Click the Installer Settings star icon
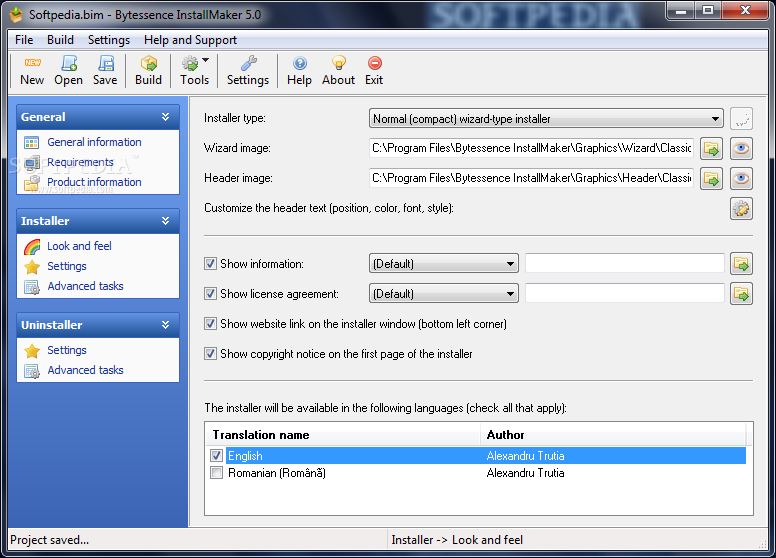 click(x=32, y=267)
